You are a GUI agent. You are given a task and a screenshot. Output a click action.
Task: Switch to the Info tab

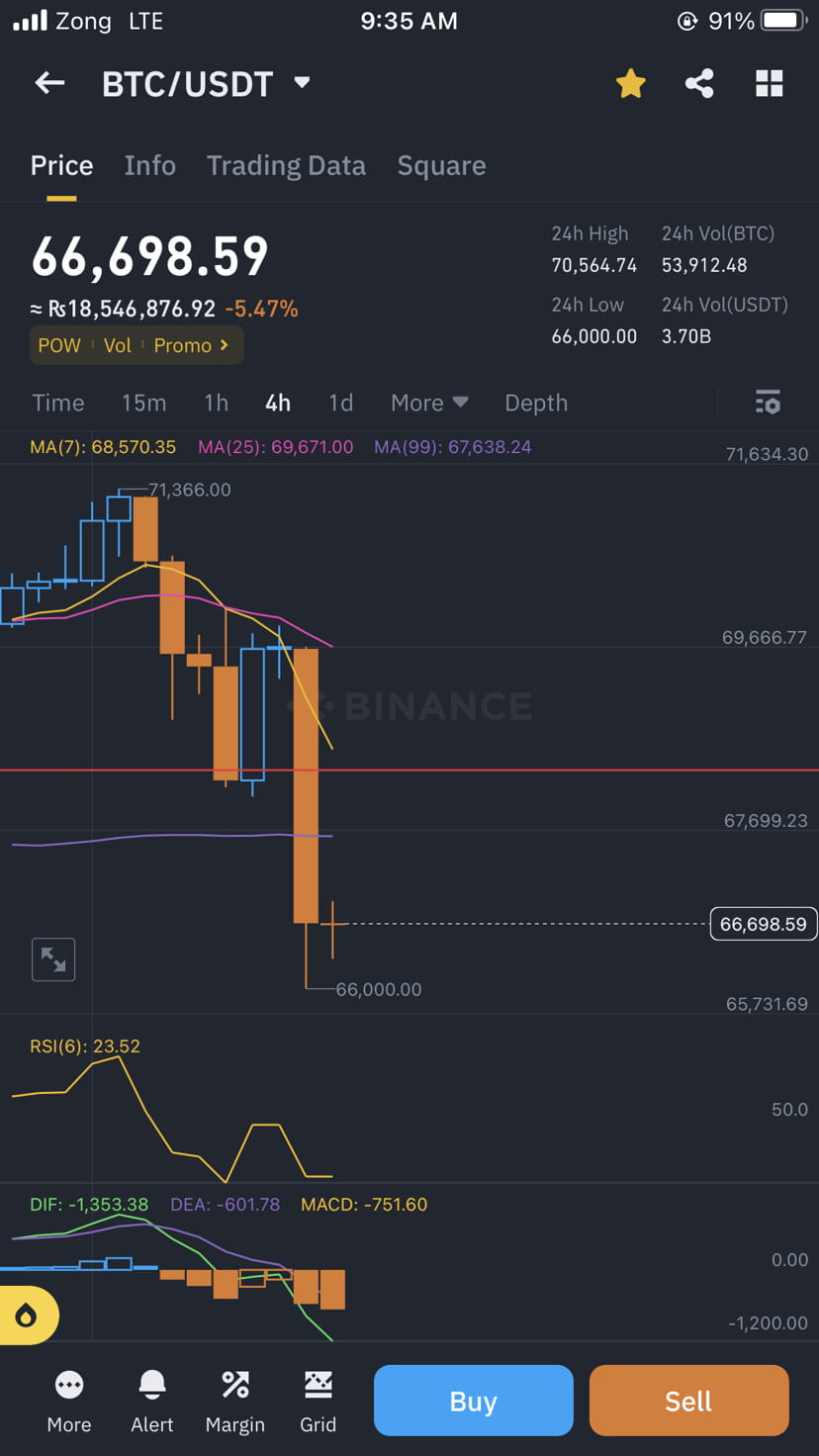(150, 165)
